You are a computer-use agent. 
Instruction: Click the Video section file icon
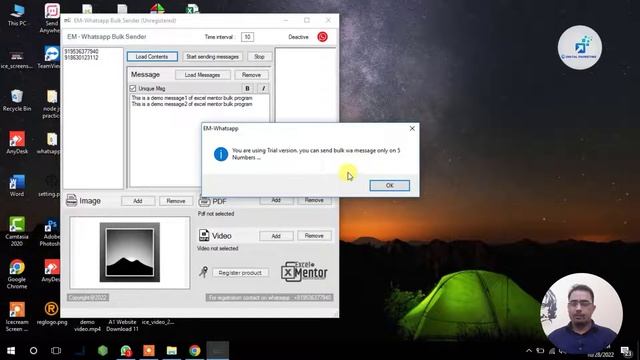[204, 235]
